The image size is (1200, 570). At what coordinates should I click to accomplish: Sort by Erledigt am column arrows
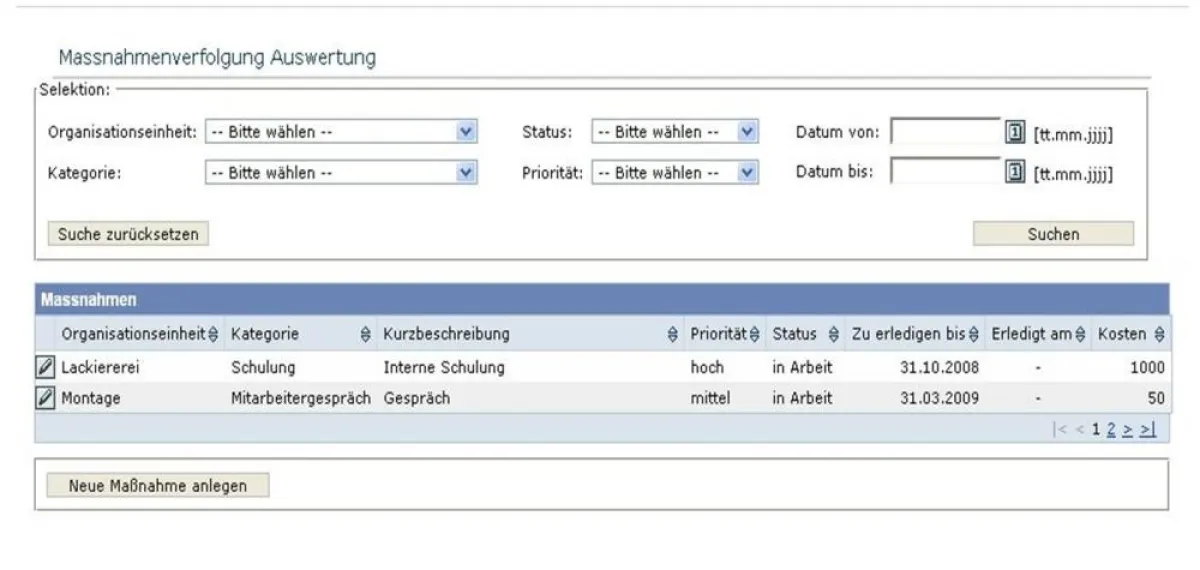pyautogui.click(x=1080, y=334)
